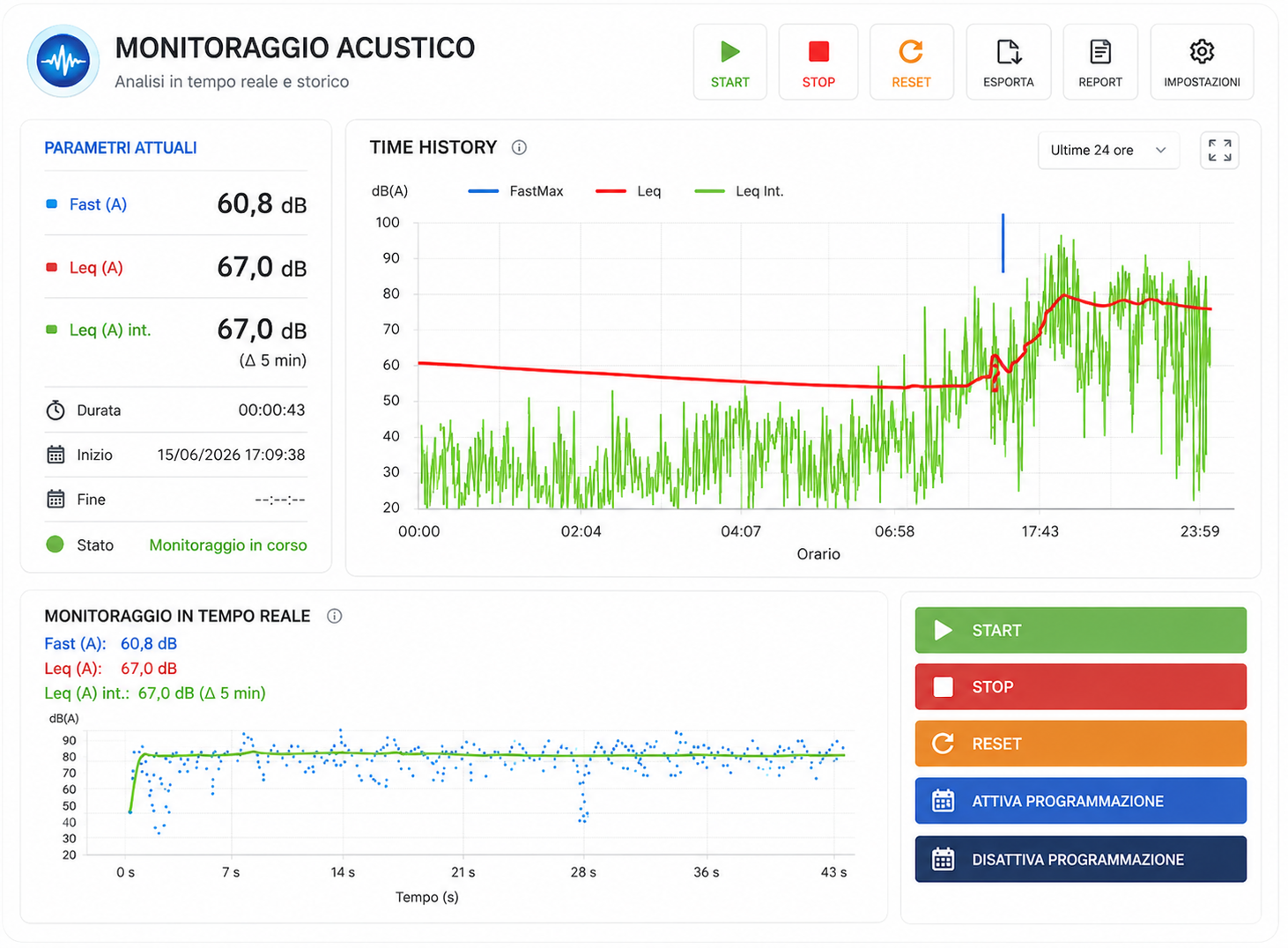Toggle the FastMax series in the chart legend

(515, 191)
